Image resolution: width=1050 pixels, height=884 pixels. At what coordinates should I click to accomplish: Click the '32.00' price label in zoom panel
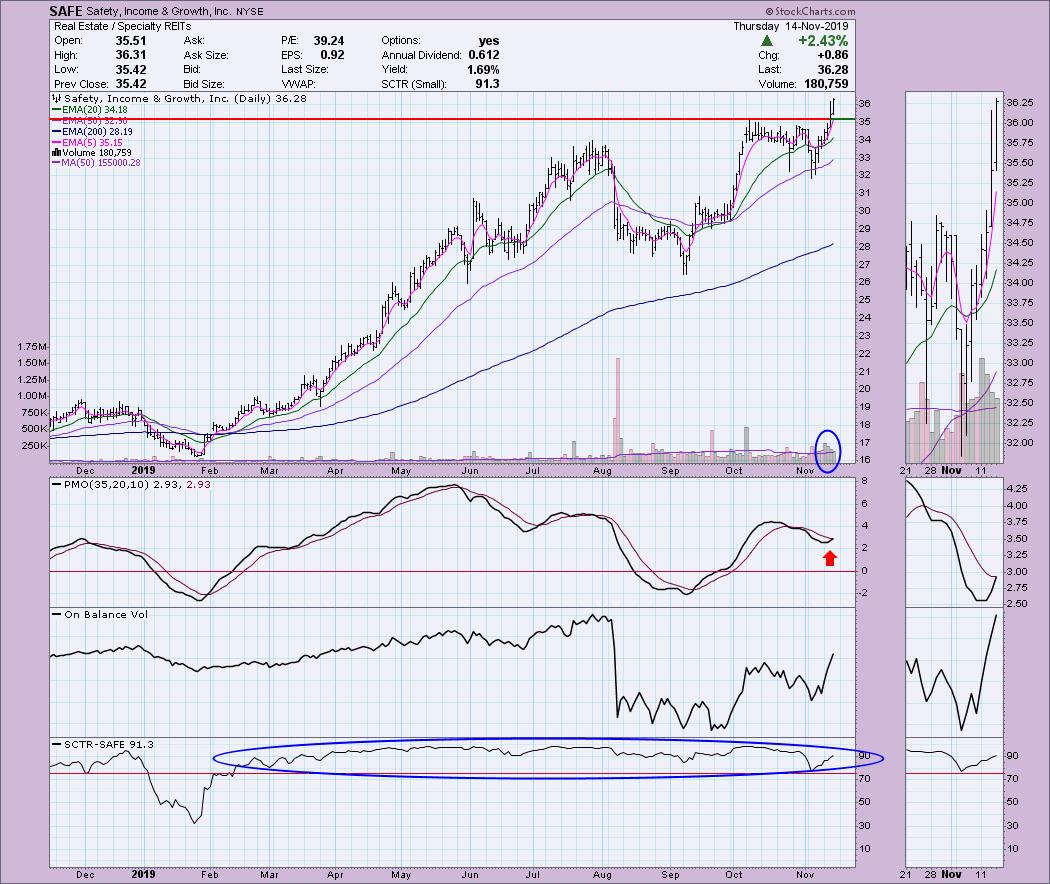tap(1020, 443)
